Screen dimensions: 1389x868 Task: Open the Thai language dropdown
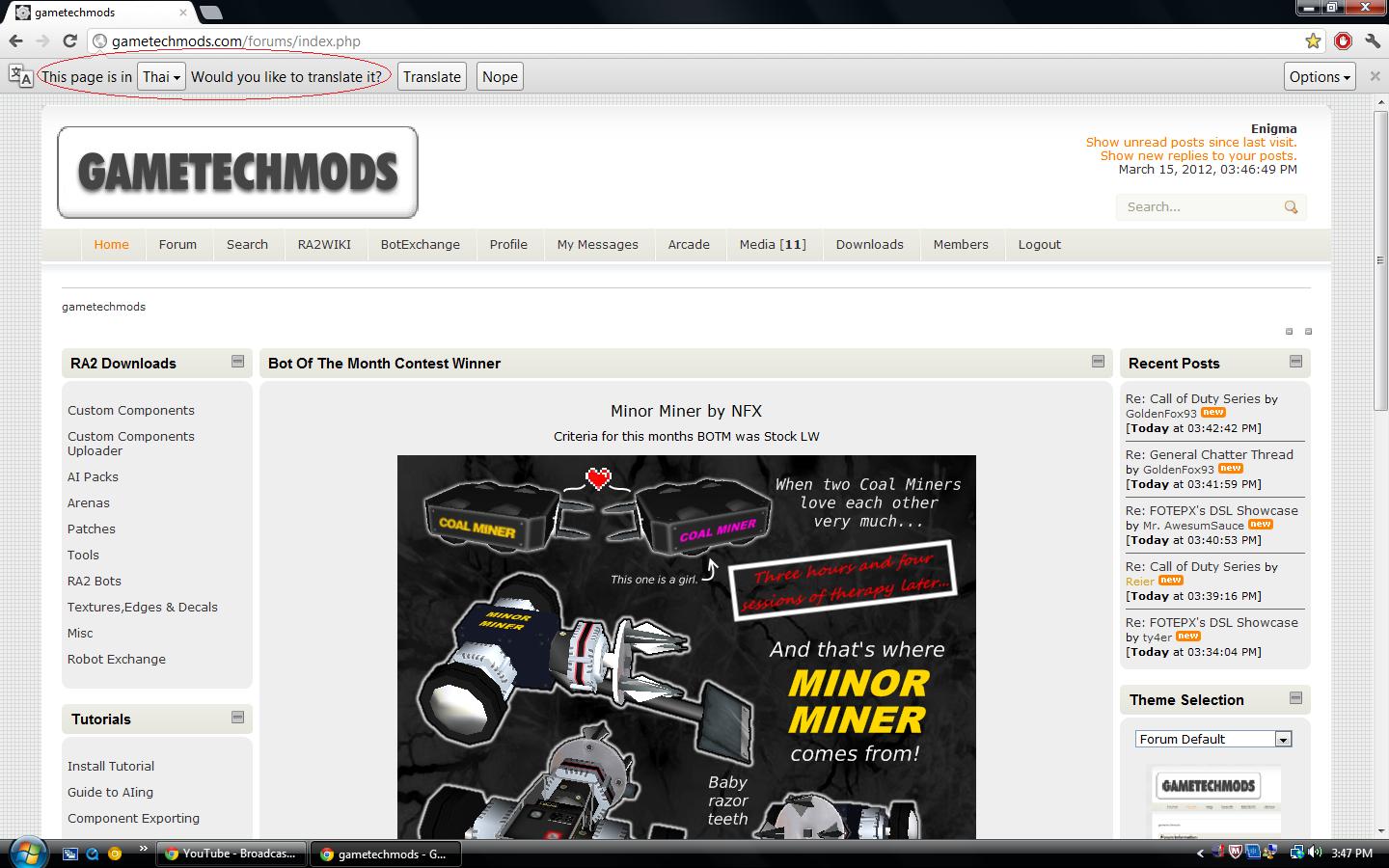pyautogui.click(x=161, y=76)
